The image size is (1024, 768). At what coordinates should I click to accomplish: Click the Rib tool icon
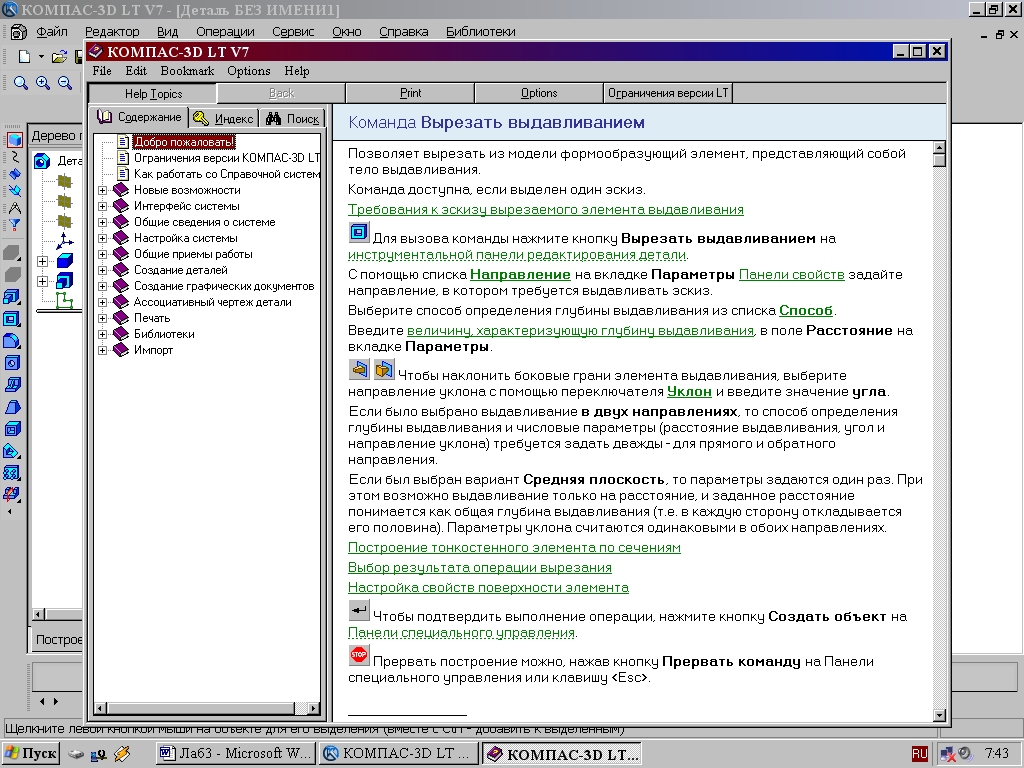[12, 385]
